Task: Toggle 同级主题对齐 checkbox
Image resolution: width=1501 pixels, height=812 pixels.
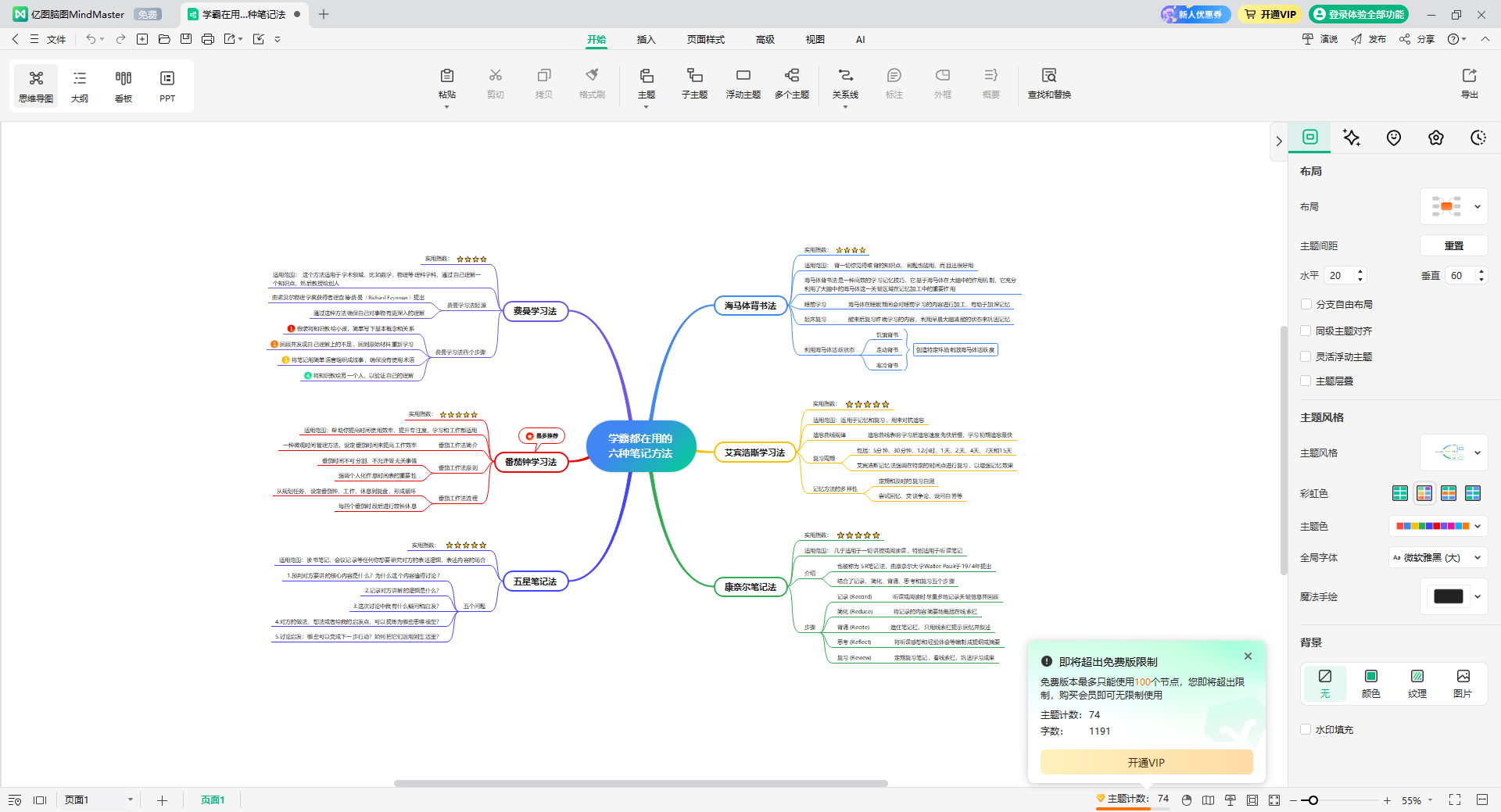Action: coord(1306,331)
